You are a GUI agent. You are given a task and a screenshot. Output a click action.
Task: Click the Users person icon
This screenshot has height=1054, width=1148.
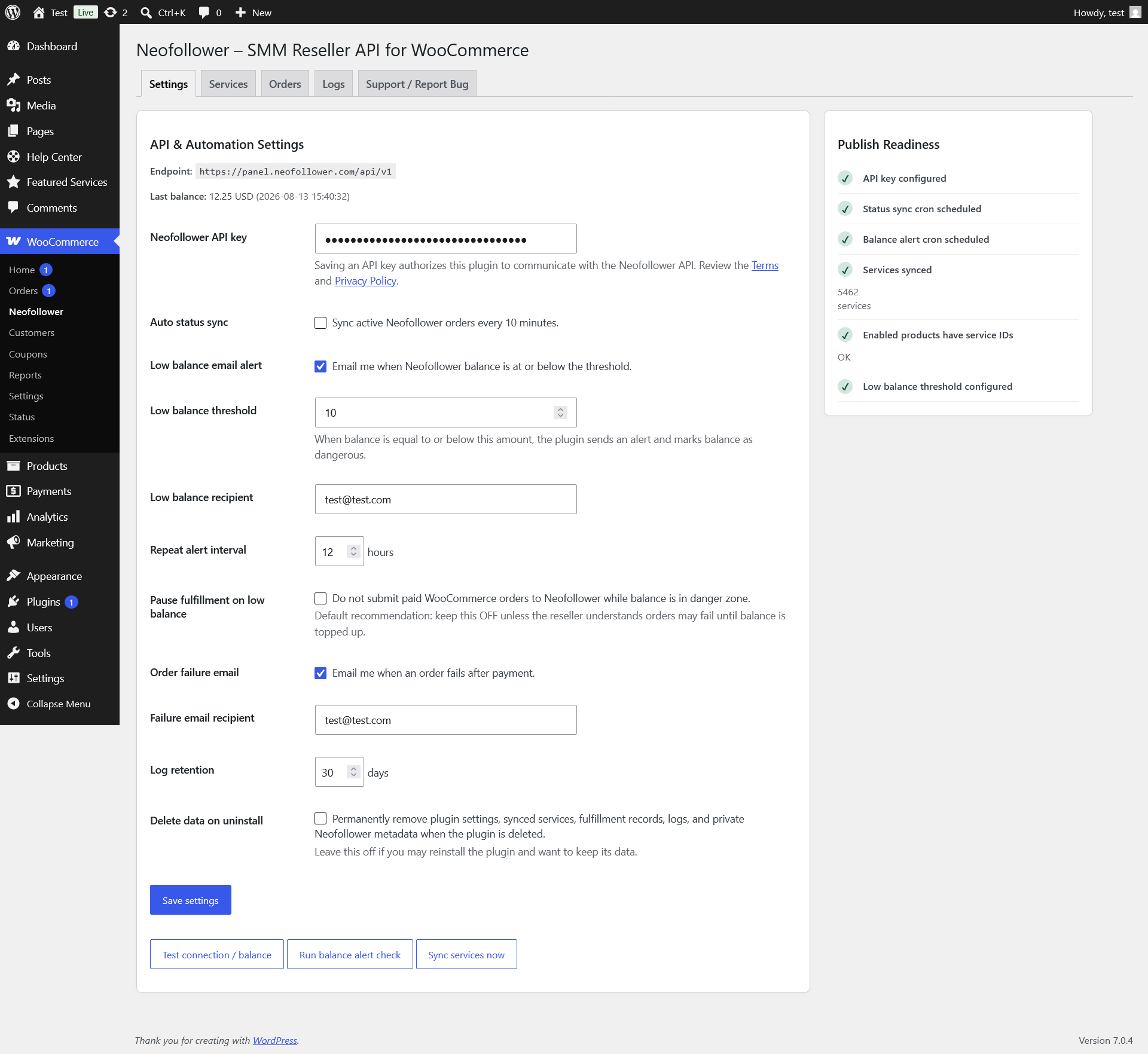point(13,627)
